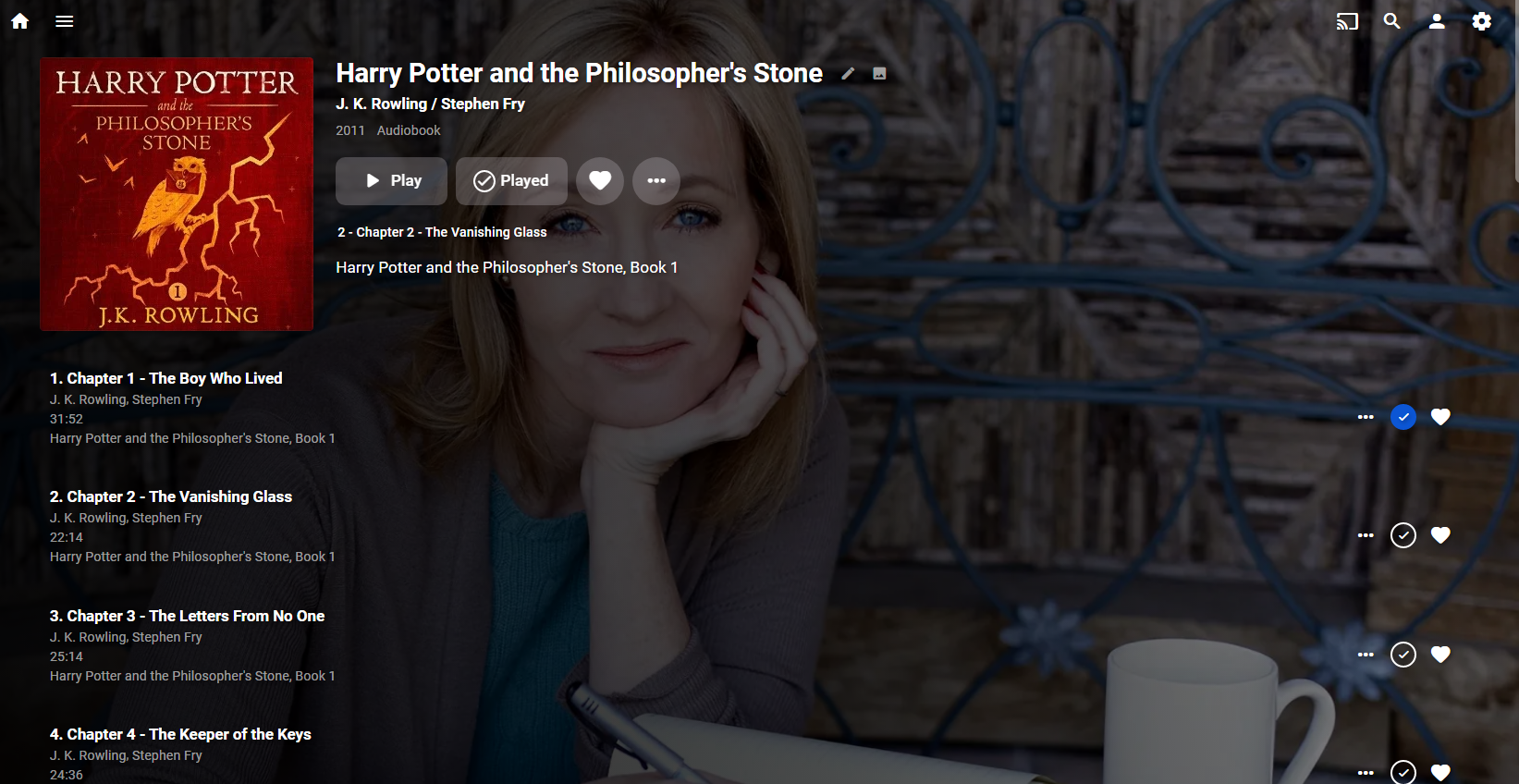
Task: Favorite the audiobook with the heart button
Action: pos(600,181)
